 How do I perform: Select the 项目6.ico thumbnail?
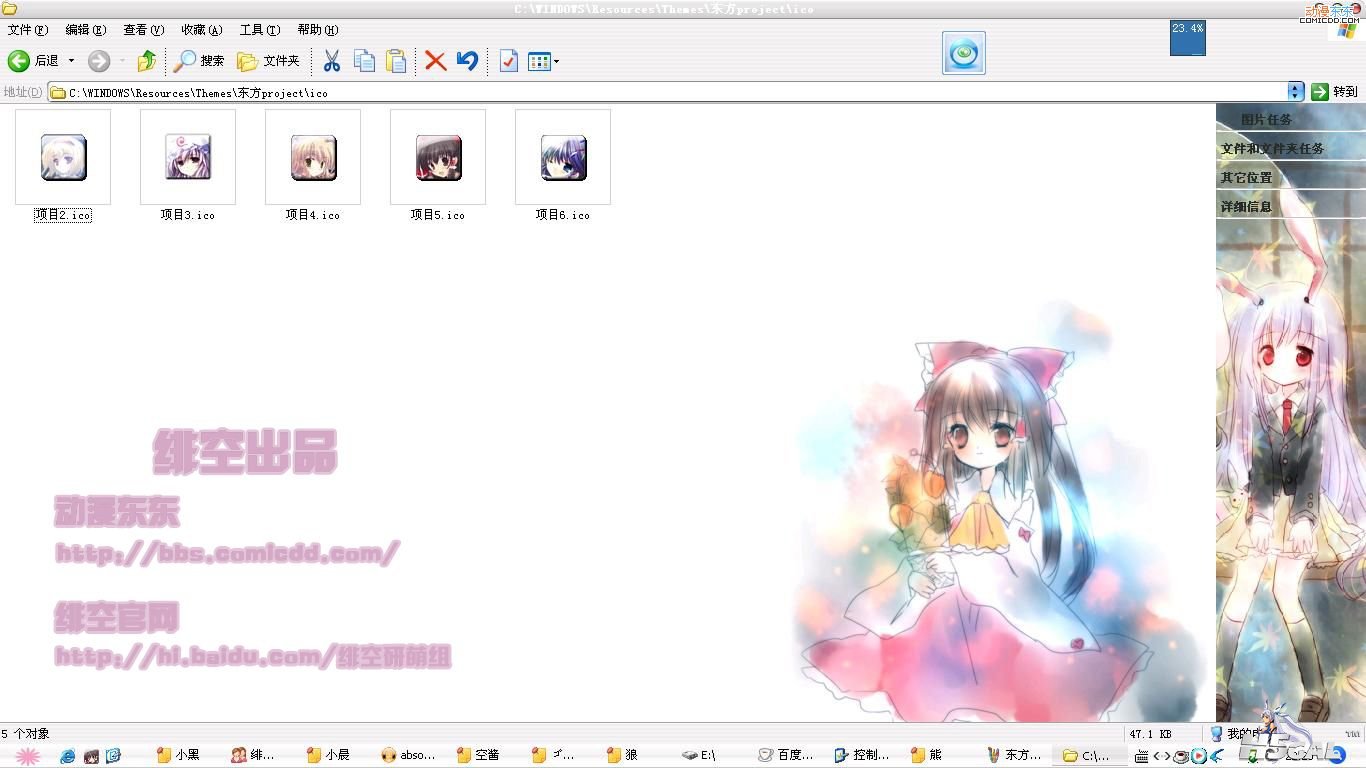[x=563, y=157]
